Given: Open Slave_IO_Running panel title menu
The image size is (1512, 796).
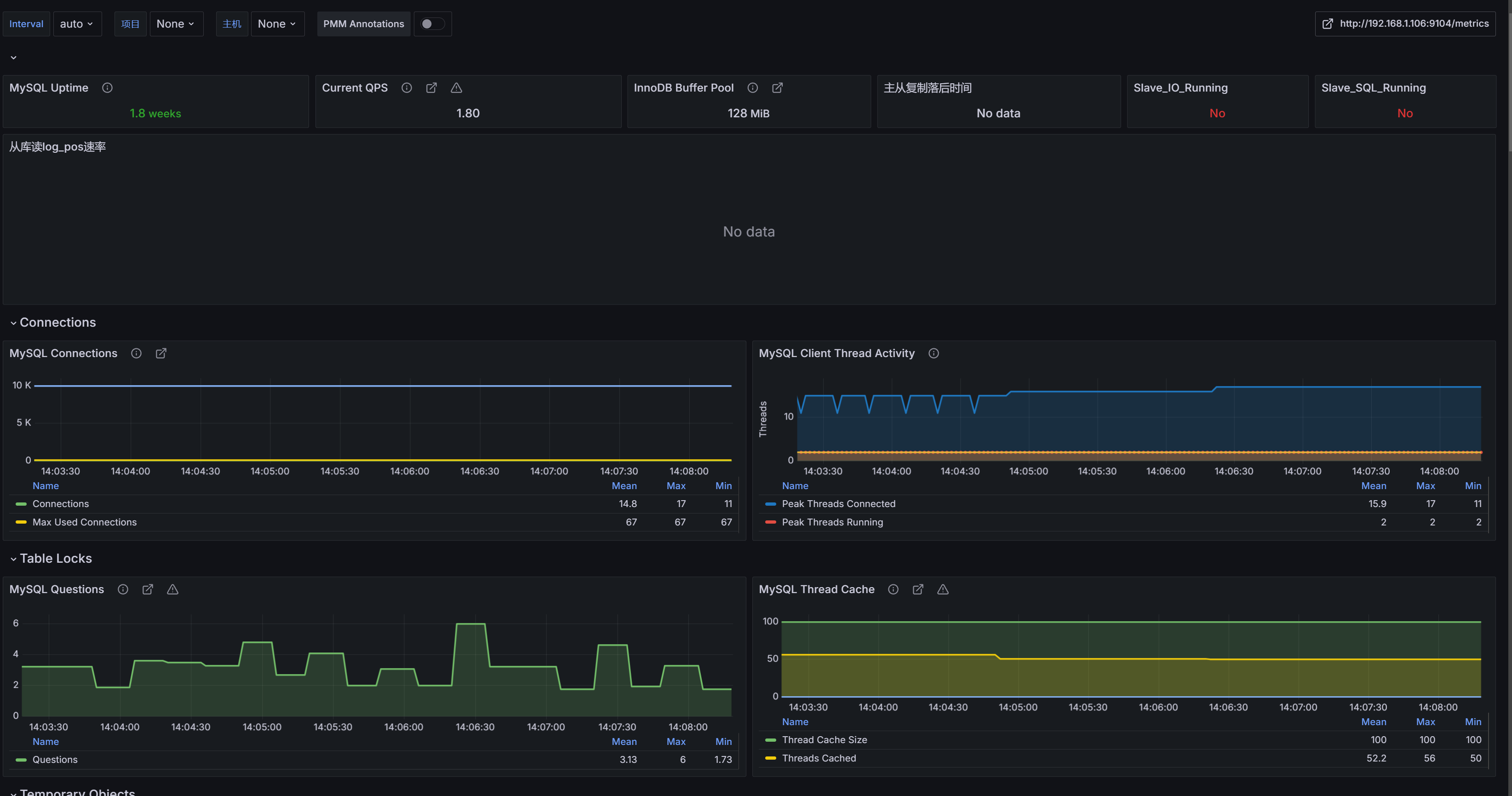Looking at the screenshot, I should tap(1180, 87).
